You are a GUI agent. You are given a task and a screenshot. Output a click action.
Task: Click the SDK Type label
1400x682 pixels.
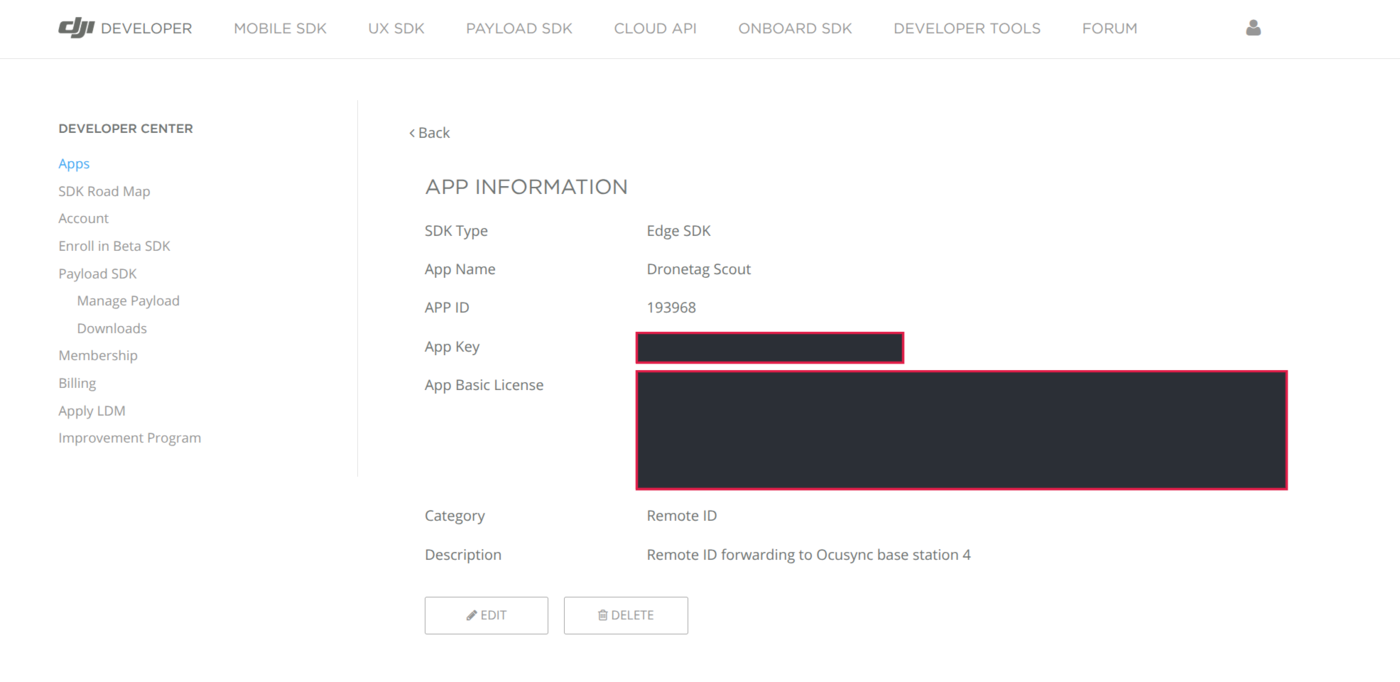456,230
